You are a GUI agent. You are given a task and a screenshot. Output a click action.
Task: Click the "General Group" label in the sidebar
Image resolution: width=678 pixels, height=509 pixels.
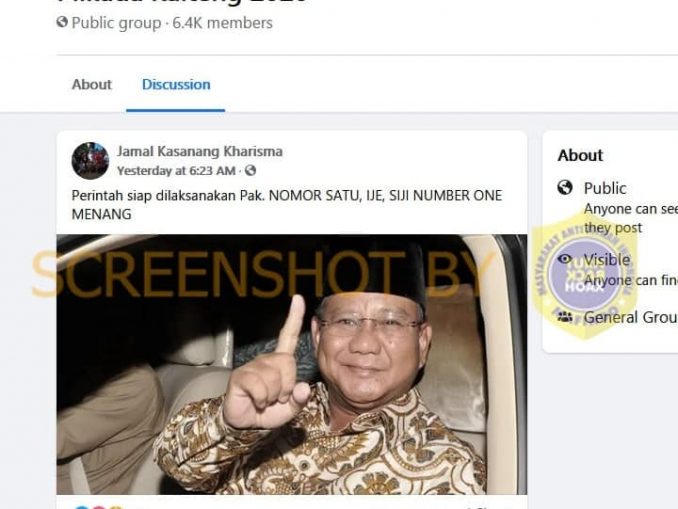(x=631, y=317)
